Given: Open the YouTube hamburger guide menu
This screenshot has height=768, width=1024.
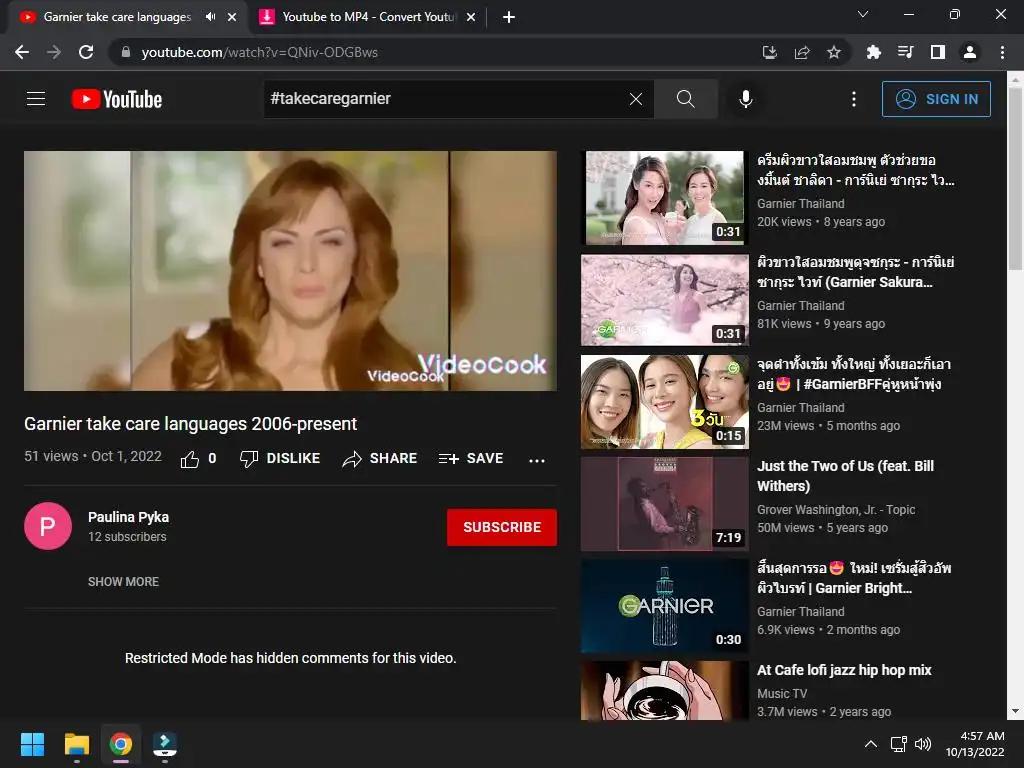Looking at the screenshot, I should (36, 99).
